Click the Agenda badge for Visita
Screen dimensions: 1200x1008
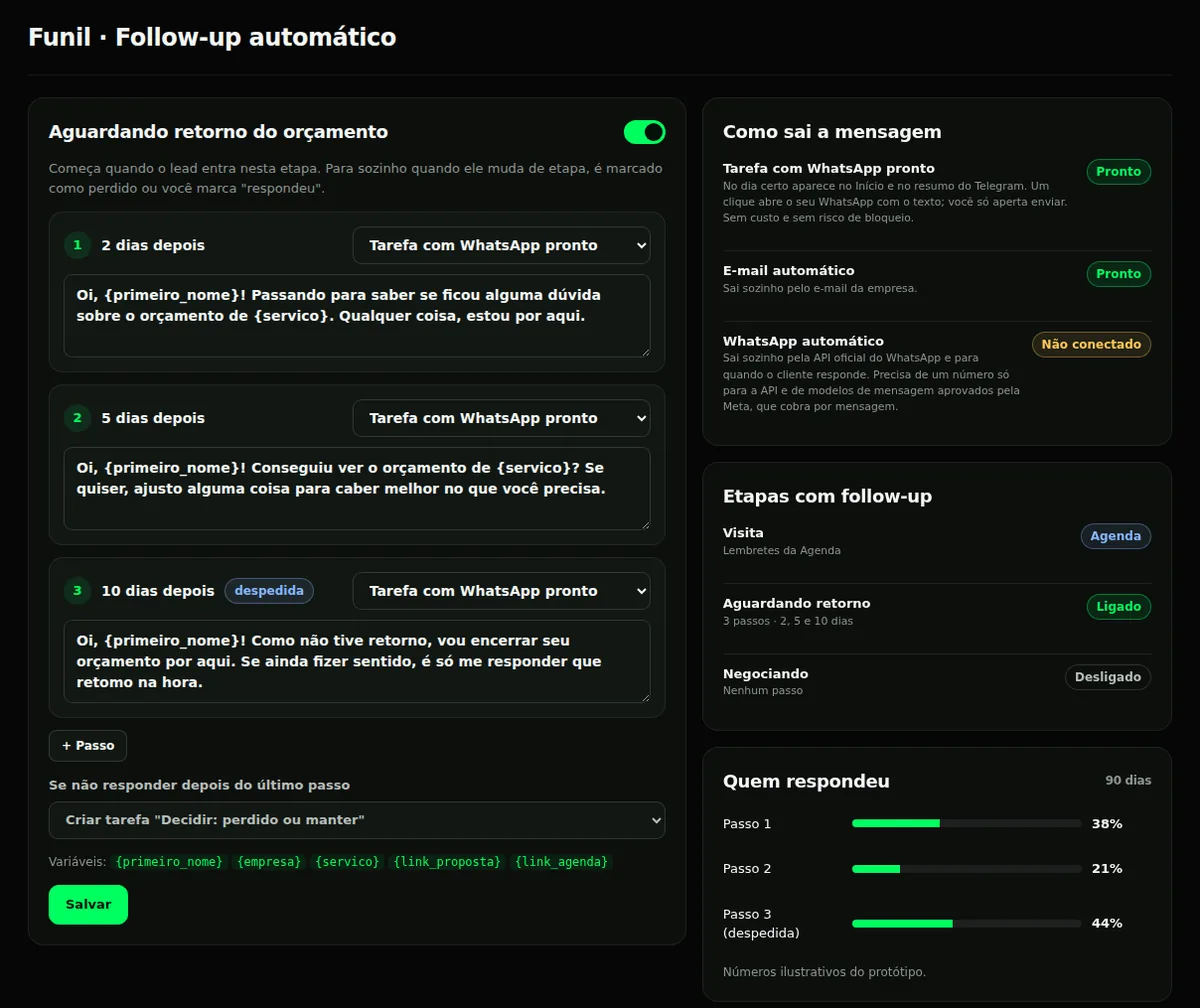1116,537
